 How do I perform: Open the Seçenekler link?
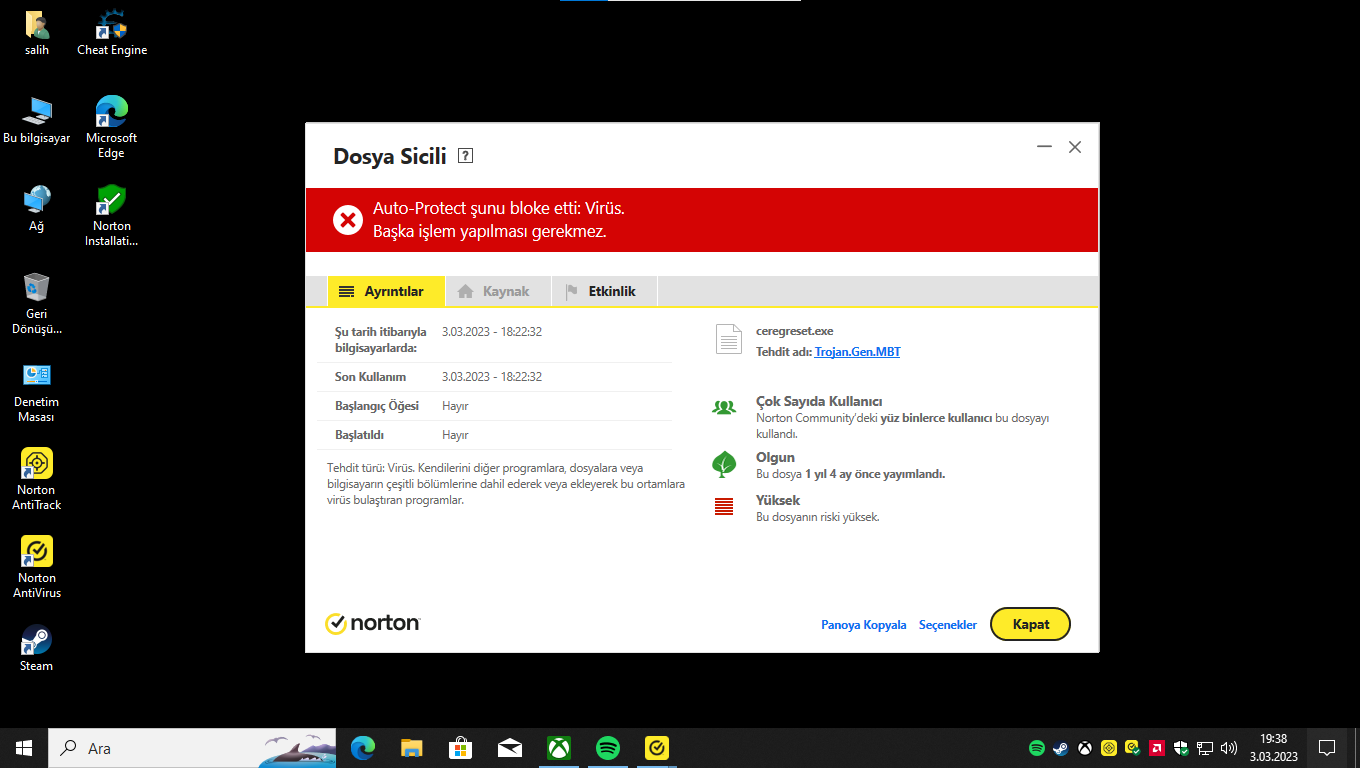pyautogui.click(x=948, y=625)
